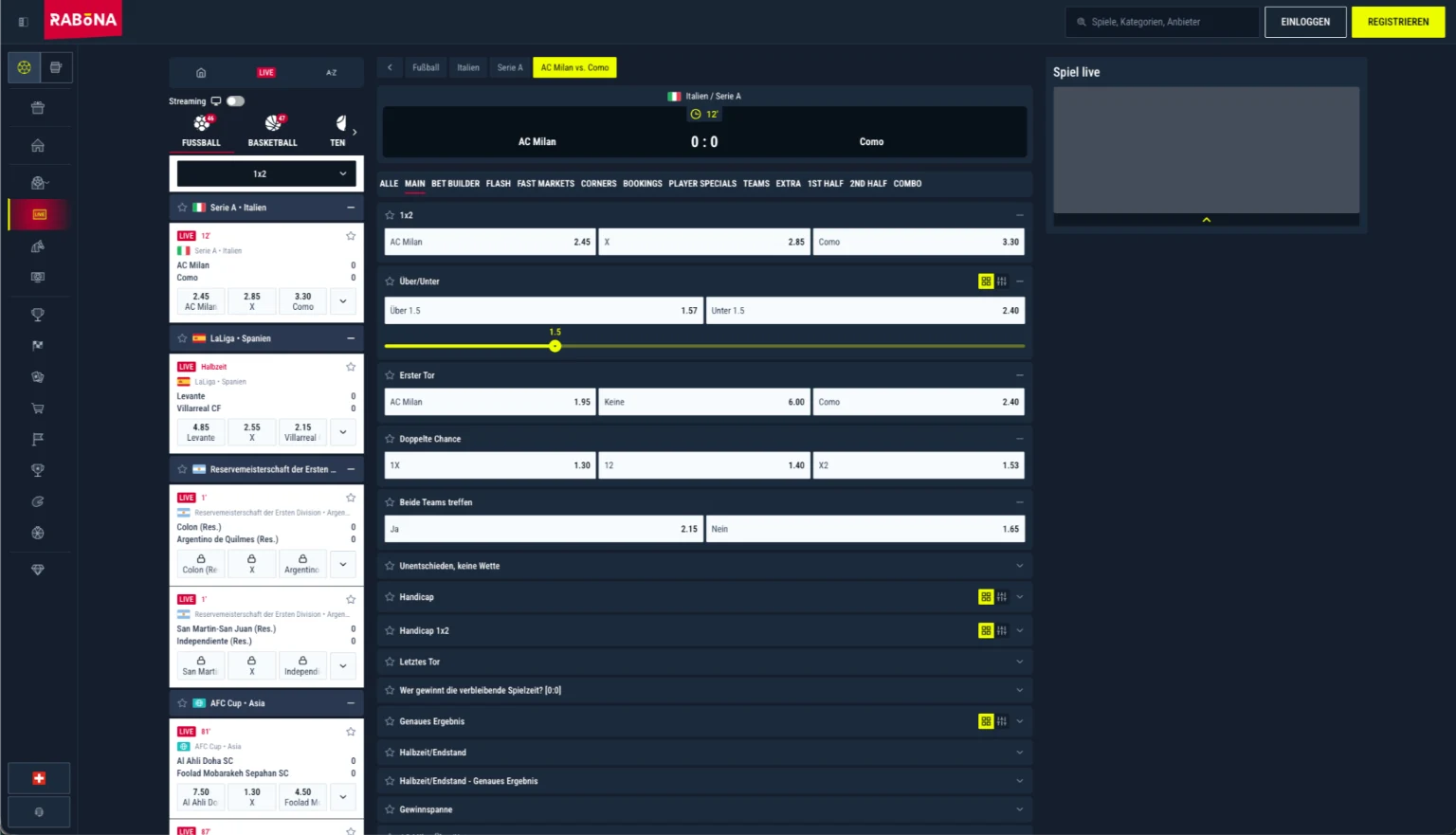1456x835 pixels.
Task: Expand the Letztes Tor market
Action: pyautogui.click(x=1020, y=662)
